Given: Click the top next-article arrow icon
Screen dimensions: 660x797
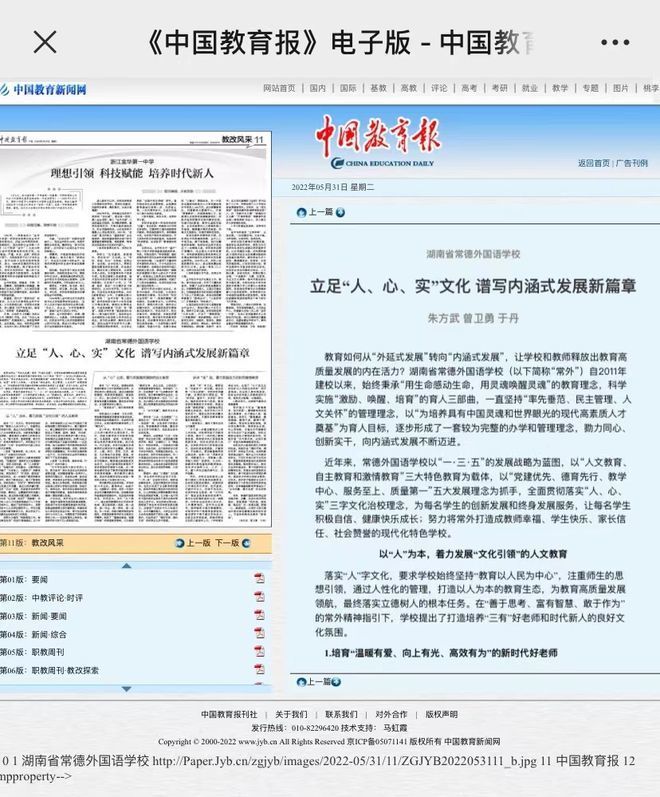Looking at the screenshot, I should (340, 212).
